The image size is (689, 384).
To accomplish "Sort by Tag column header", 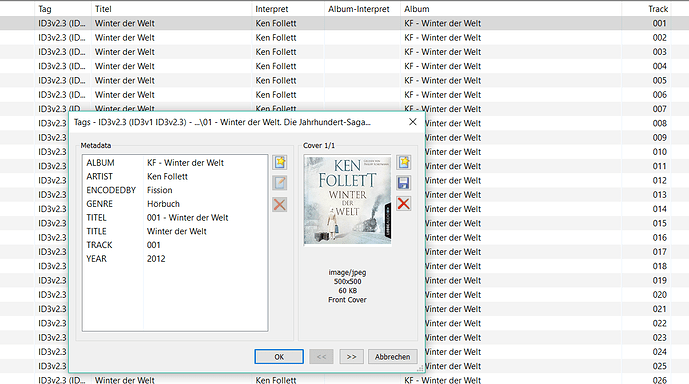I will coord(63,9).
